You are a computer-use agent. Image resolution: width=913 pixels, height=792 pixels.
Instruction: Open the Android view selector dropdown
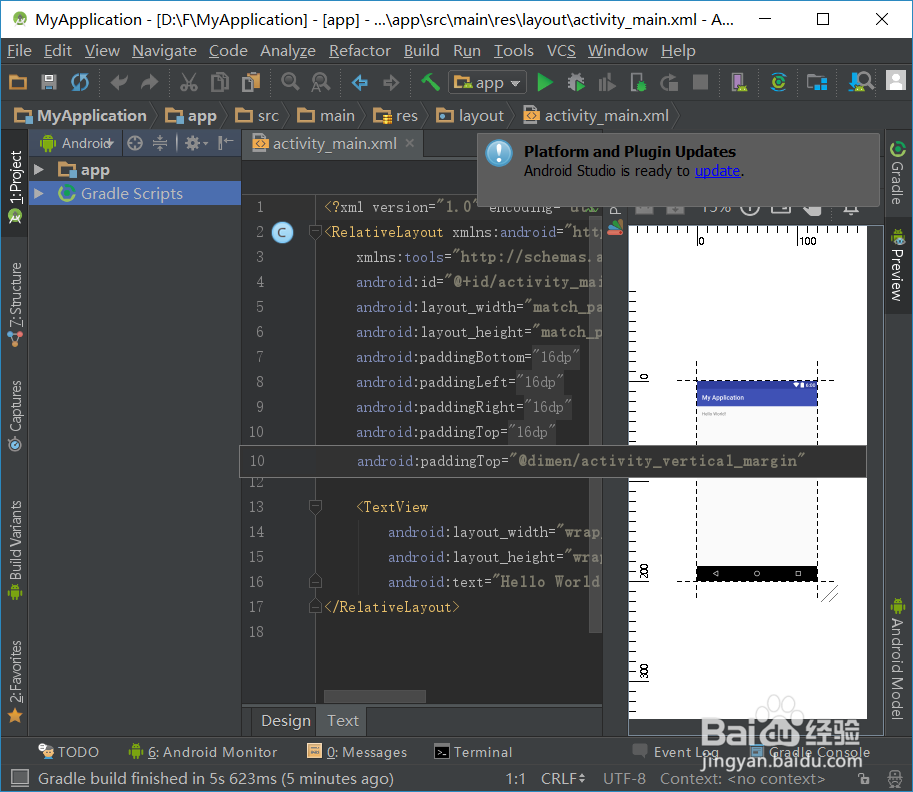tap(76, 143)
